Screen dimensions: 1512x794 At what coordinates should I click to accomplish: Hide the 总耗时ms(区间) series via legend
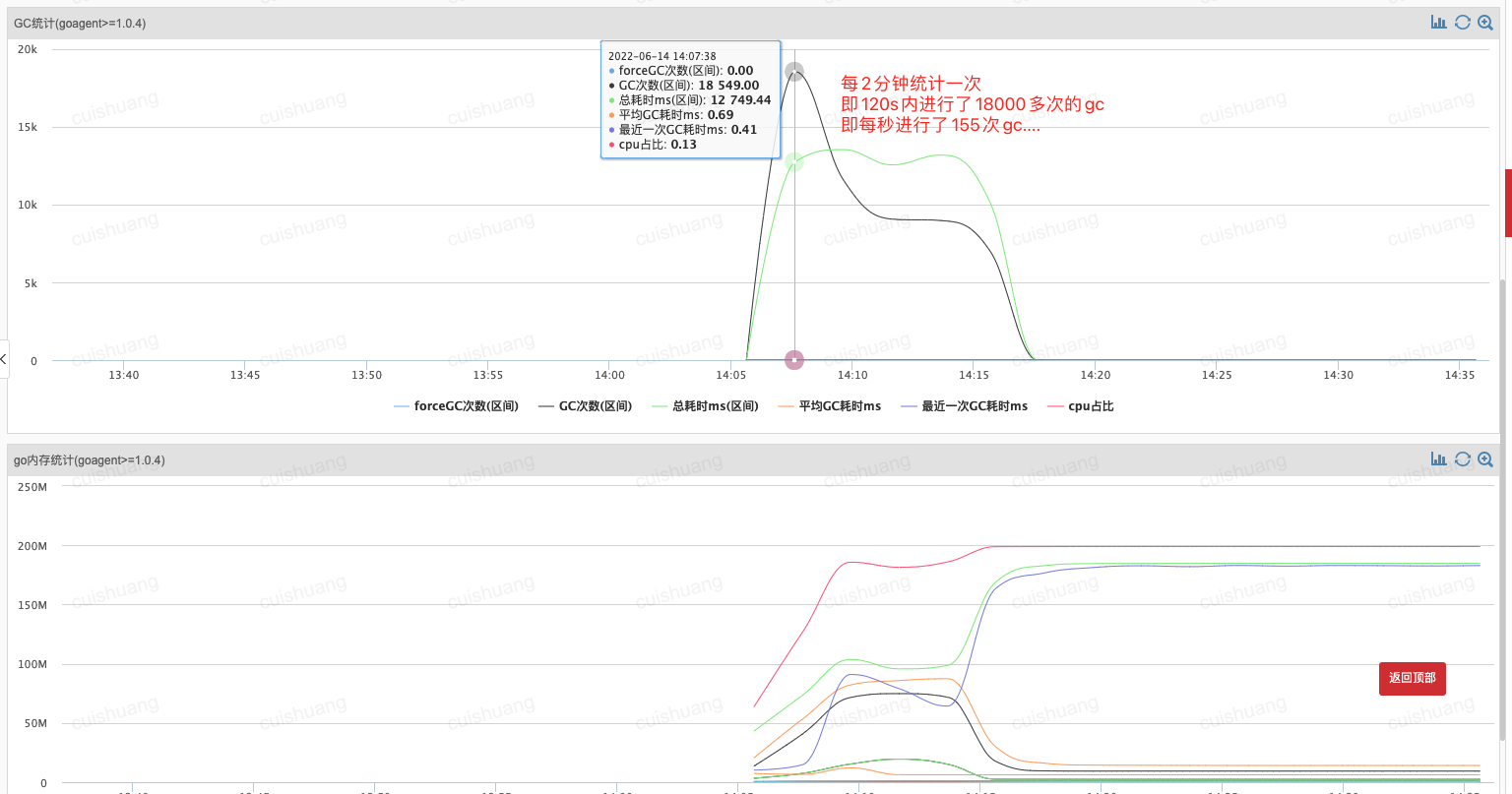pos(705,406)
